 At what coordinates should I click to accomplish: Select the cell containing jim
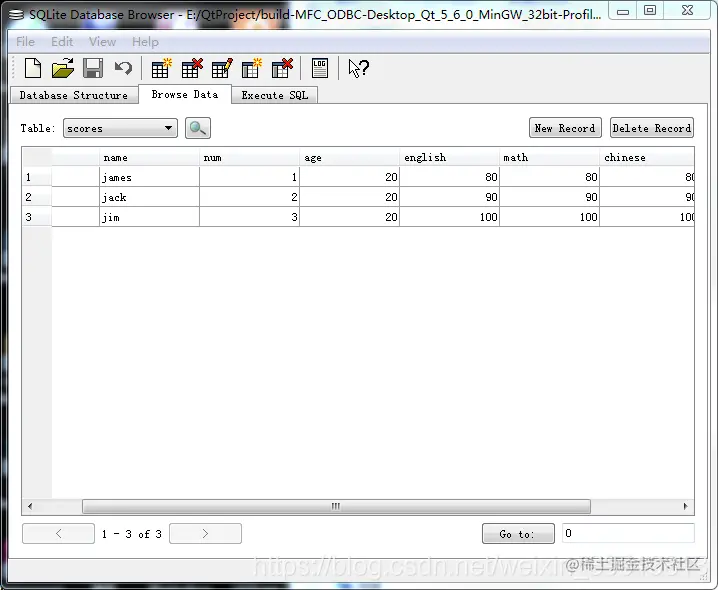[x=149, y=217]
